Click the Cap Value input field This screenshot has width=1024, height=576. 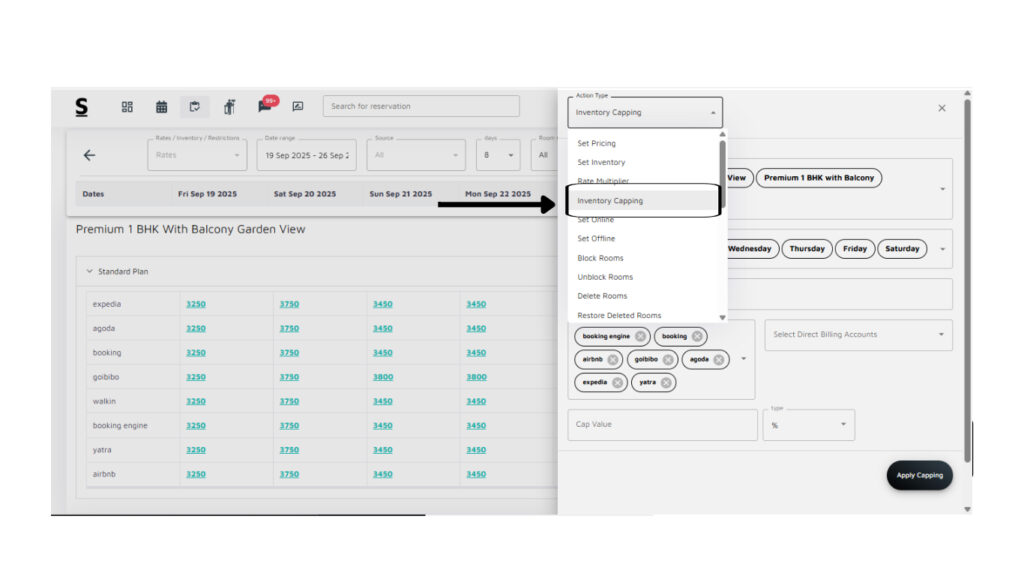pyautogui.click(x=662, y=424)
